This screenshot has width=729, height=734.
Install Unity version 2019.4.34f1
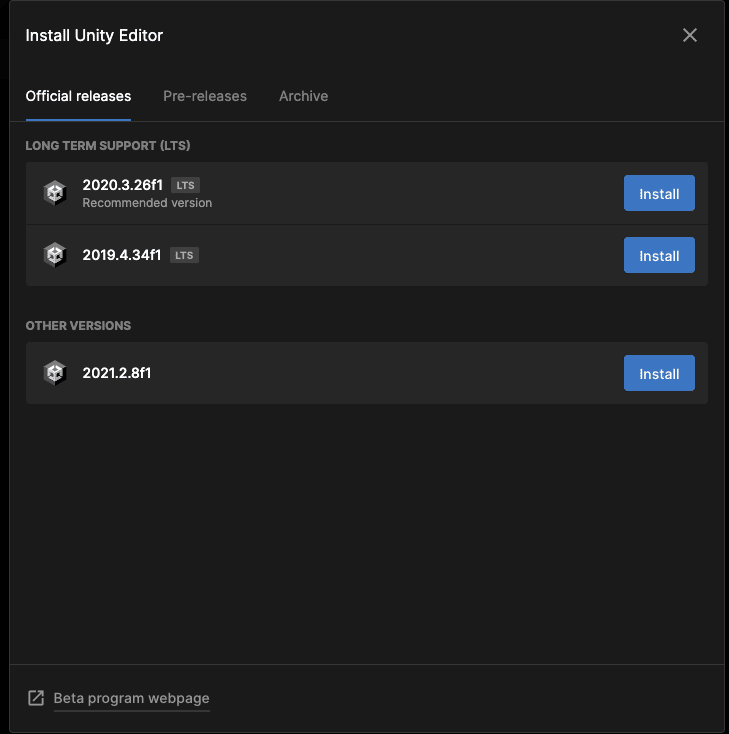[659, 256]
